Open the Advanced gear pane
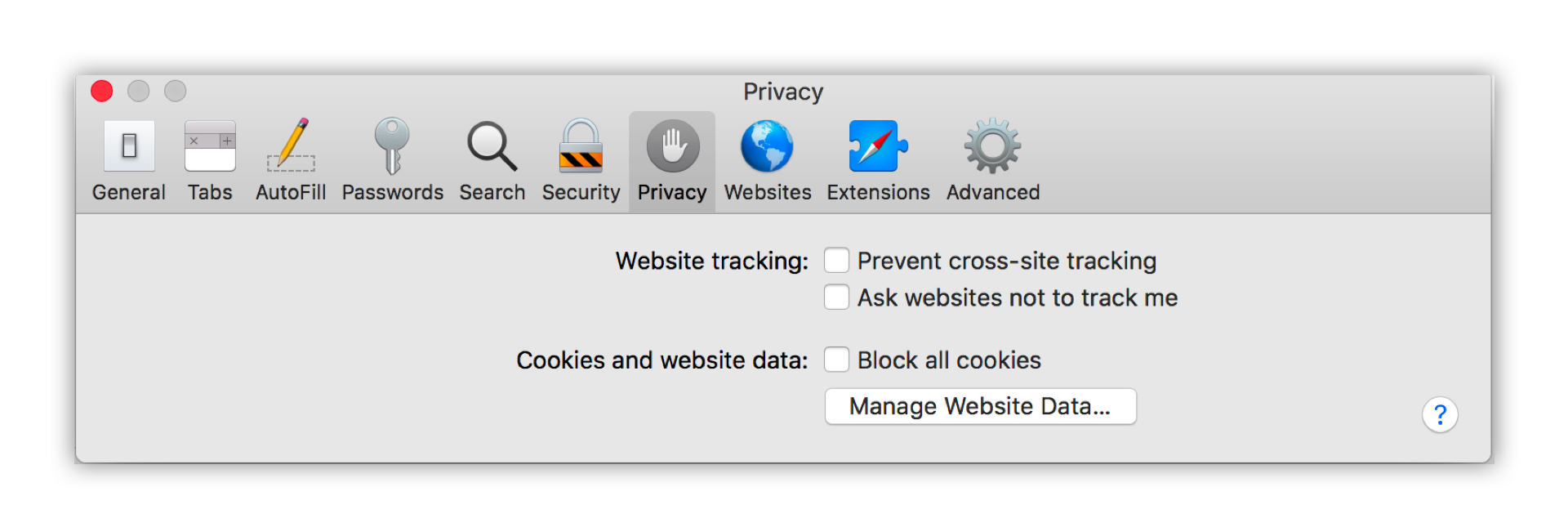Image resolution: width=1568 pixels, height=532 pixels. (993, 161)
